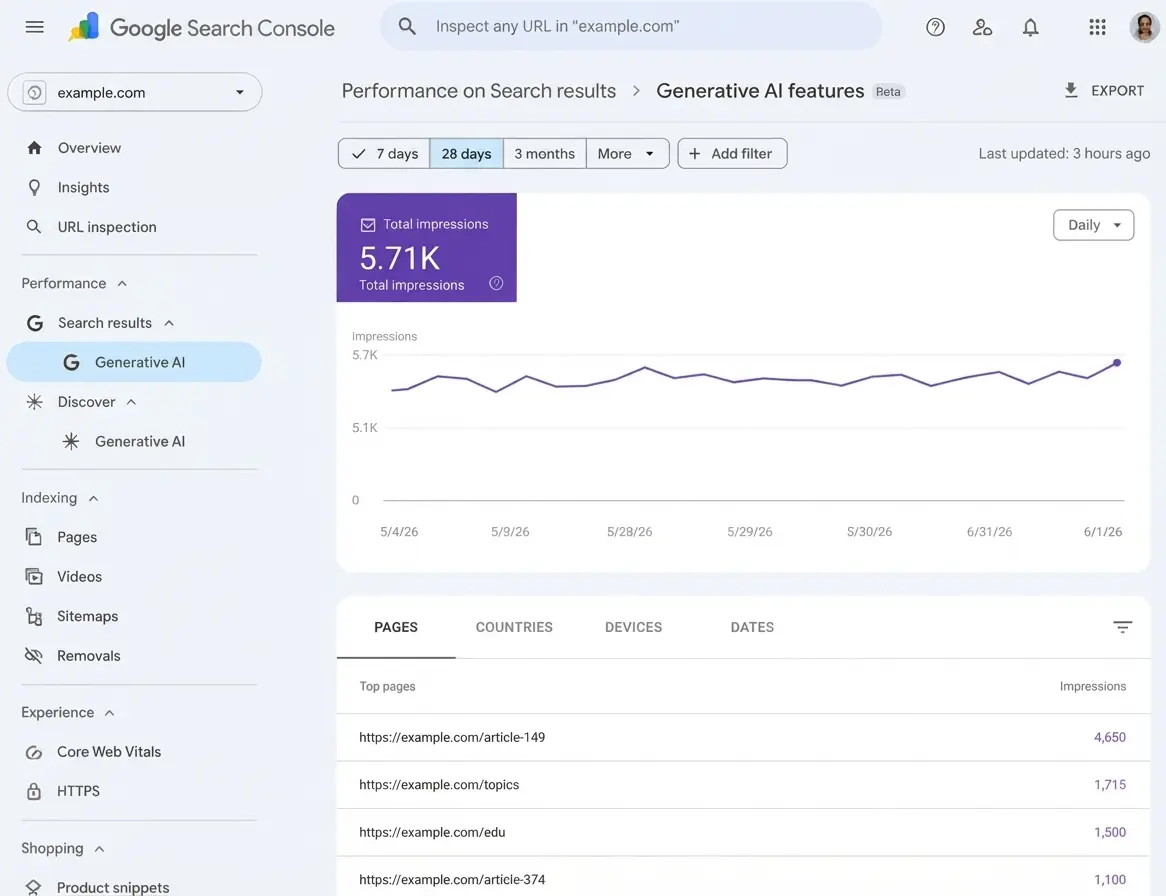The height and width of the screenshot is (896, 1166).
Task: Open notifications bell
Action: click(1030, 28)
